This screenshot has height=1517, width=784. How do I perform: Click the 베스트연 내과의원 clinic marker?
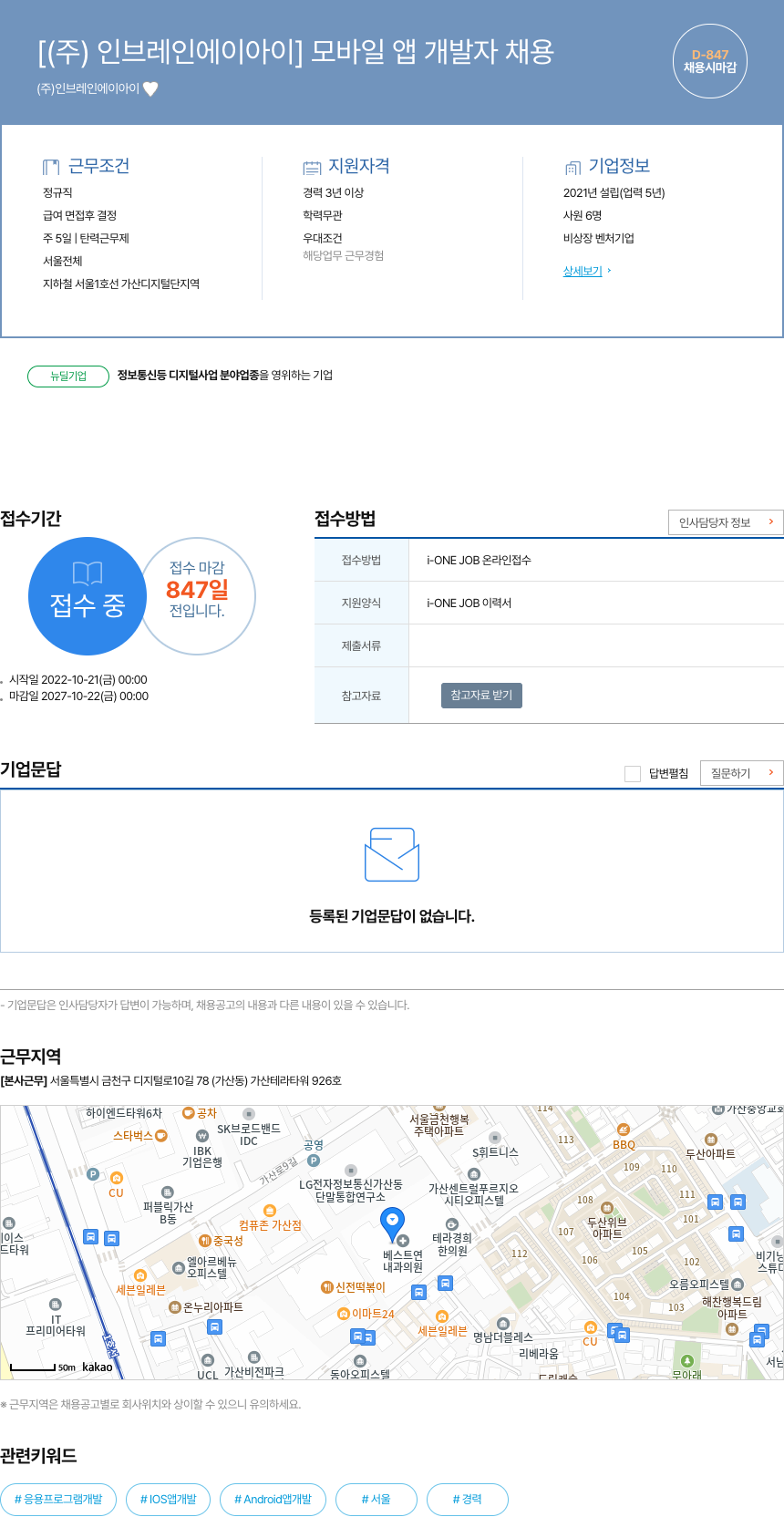[404, 1241]
